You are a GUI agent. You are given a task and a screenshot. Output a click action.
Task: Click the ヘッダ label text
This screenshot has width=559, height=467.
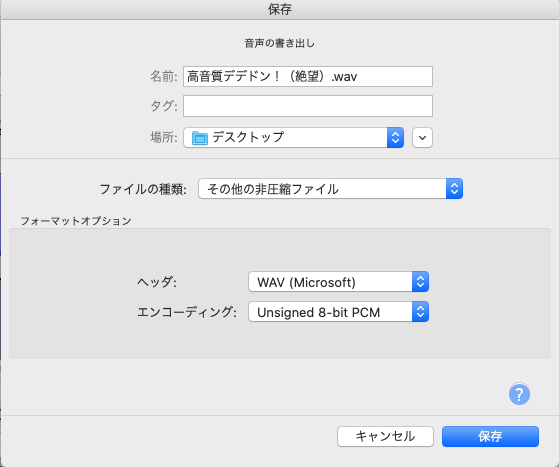pos(157,282)
